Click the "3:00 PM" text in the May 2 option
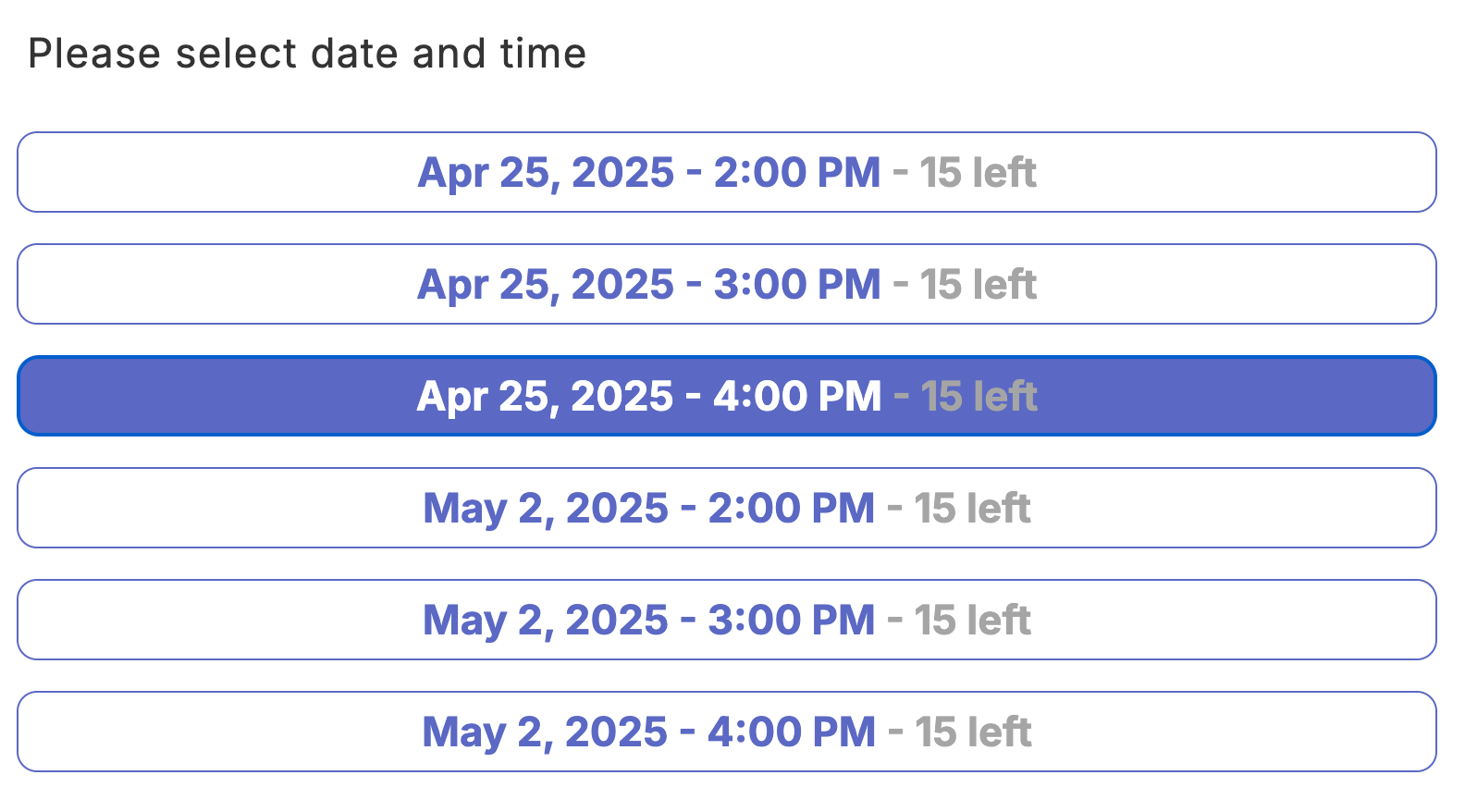Screen dimensions: 1465x812 point(791,621)
